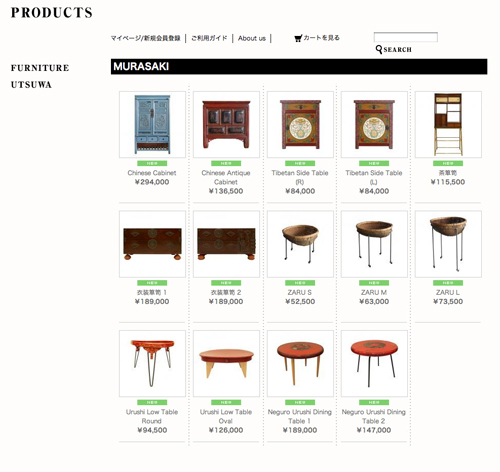Click the SEARCH button label
500x472 pixels.
tap(397, 50)
